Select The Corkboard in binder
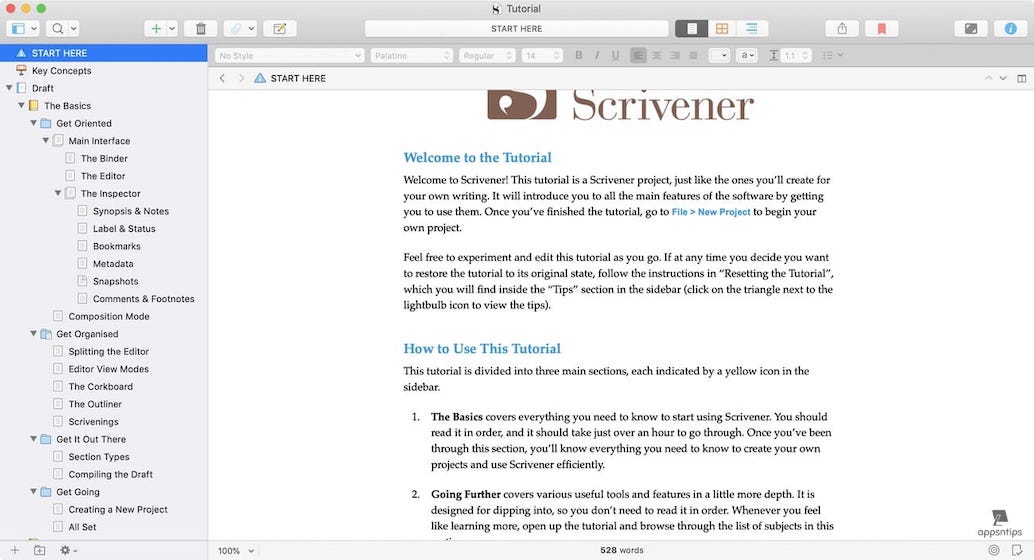This screenshot has width=1034, height=560. (100, 387)
